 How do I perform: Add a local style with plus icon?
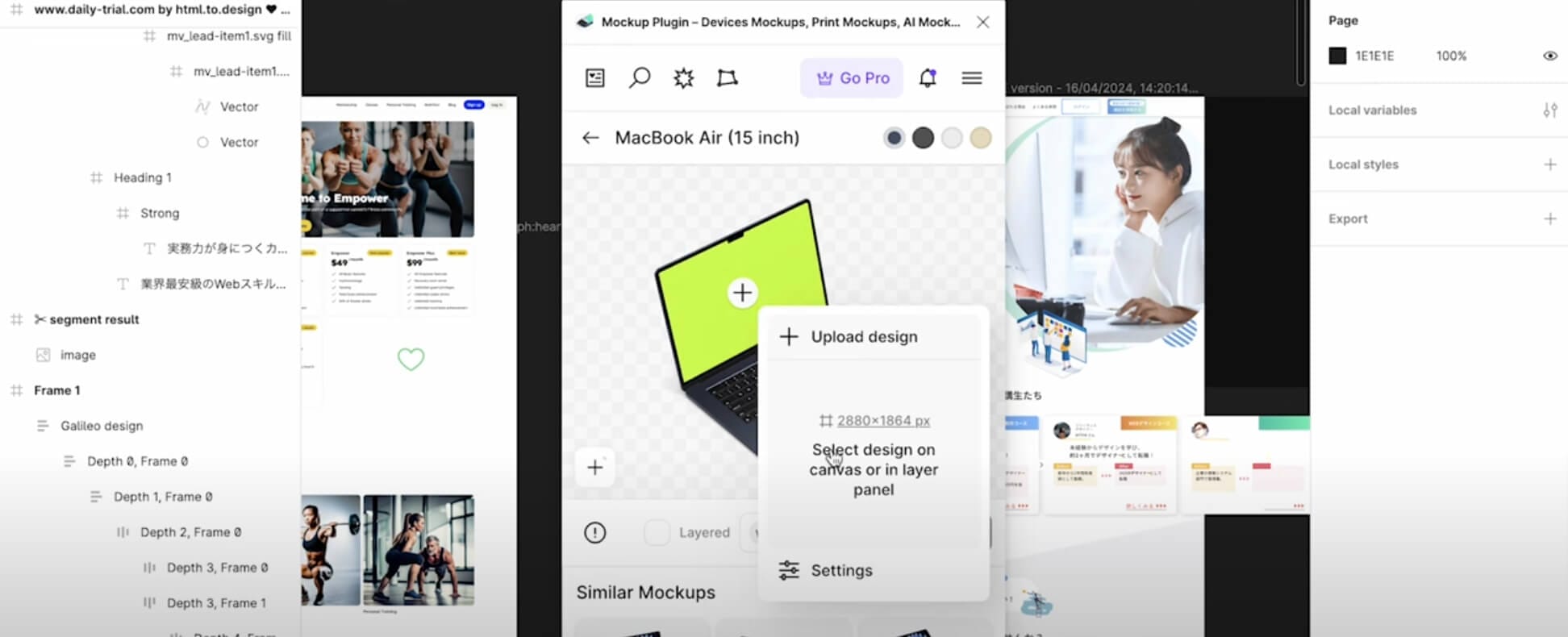pos(1549,164)
